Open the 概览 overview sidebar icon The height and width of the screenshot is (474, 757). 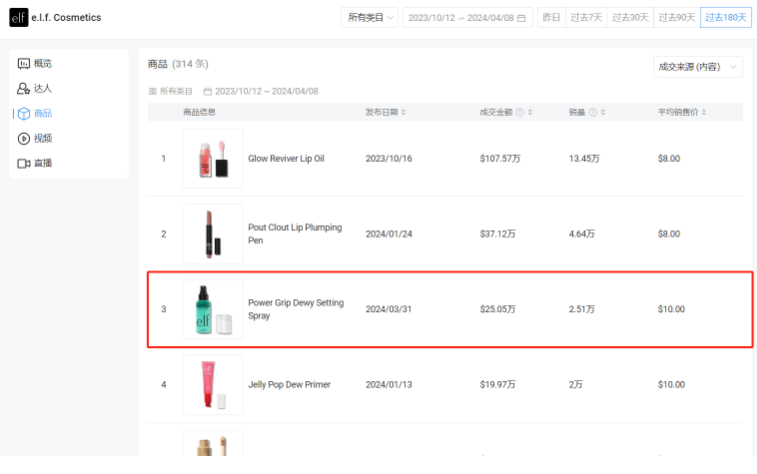tap(24, 64)
